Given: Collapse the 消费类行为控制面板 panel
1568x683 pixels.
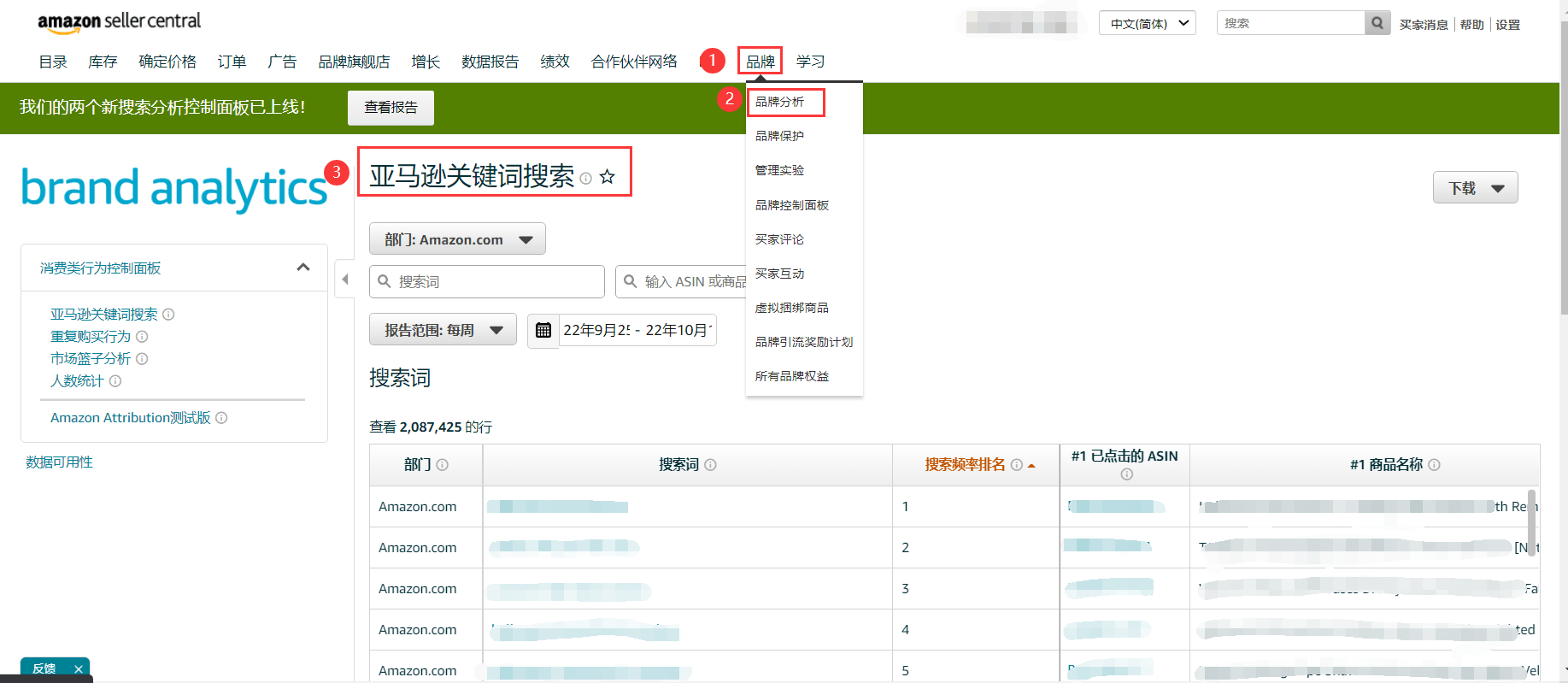Looking at the screenshot, I should pyautogui.click(x=303, y=268).
